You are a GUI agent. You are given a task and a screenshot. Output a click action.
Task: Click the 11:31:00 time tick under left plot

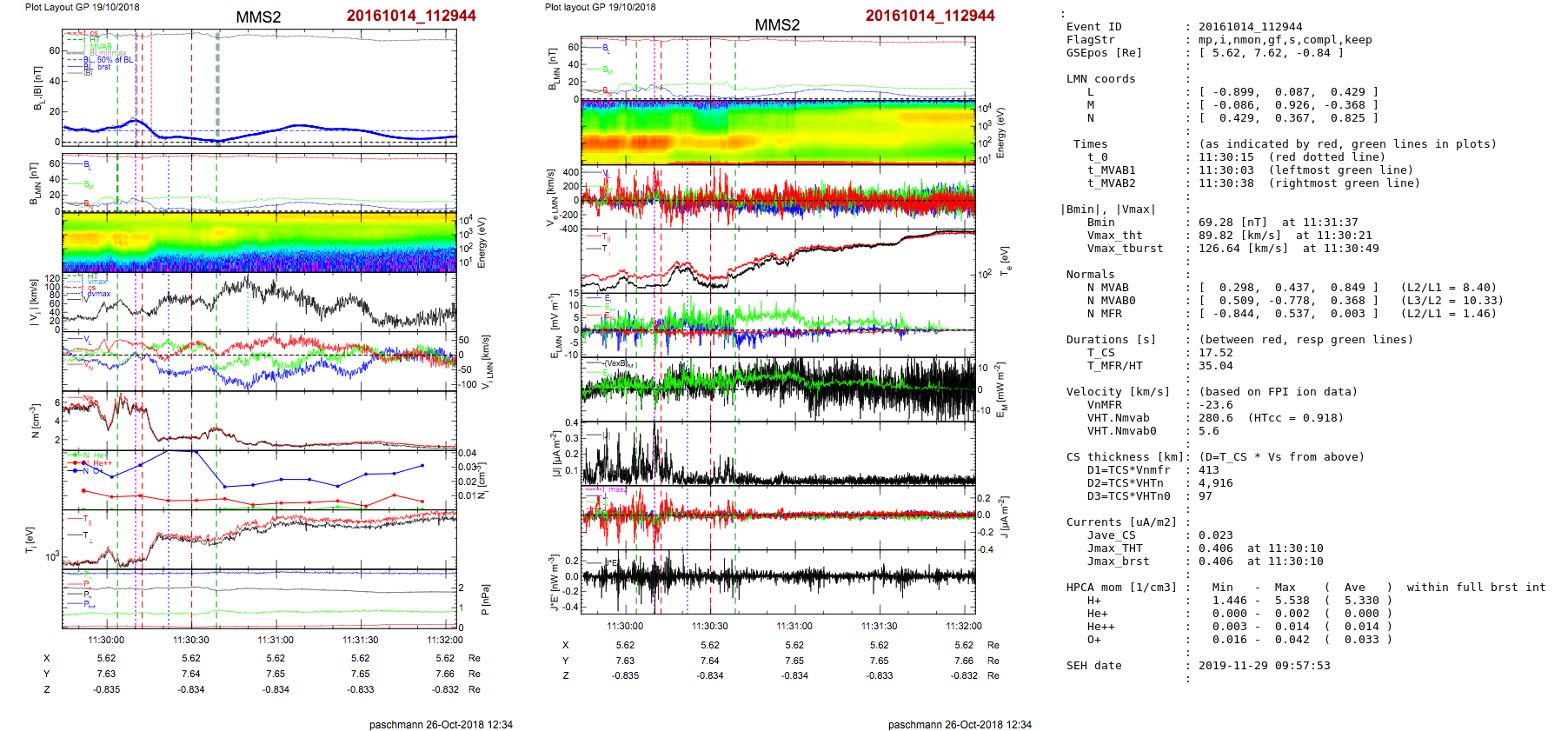276,640
